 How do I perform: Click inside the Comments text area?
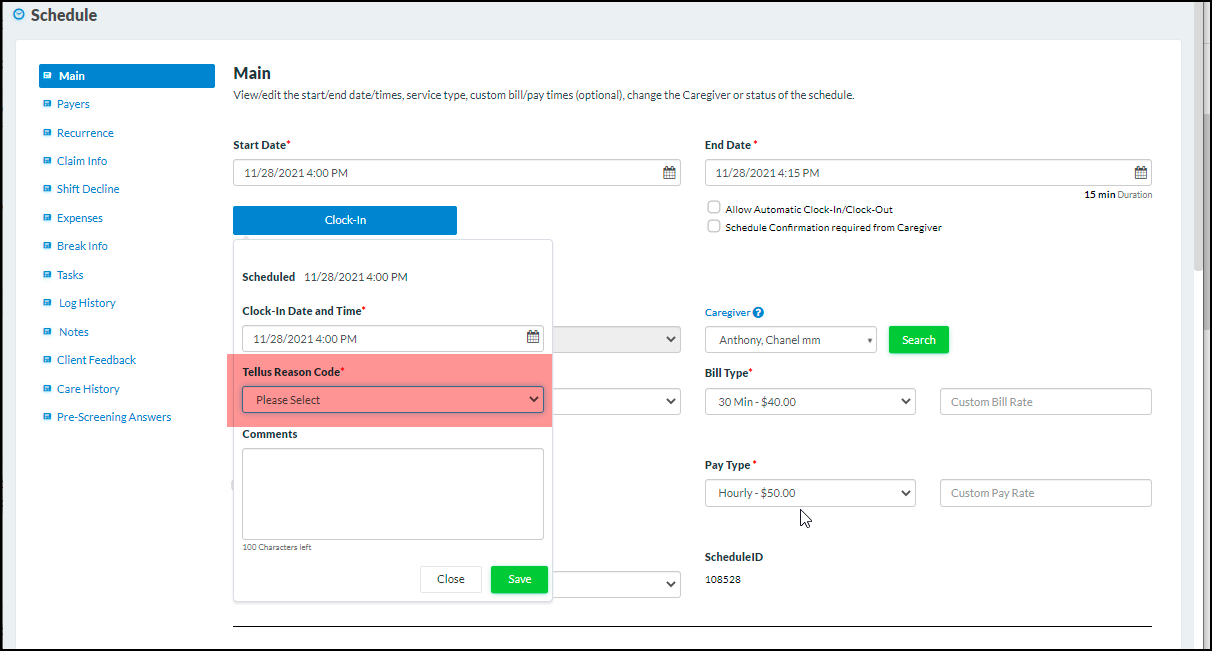tap(393, 494)
